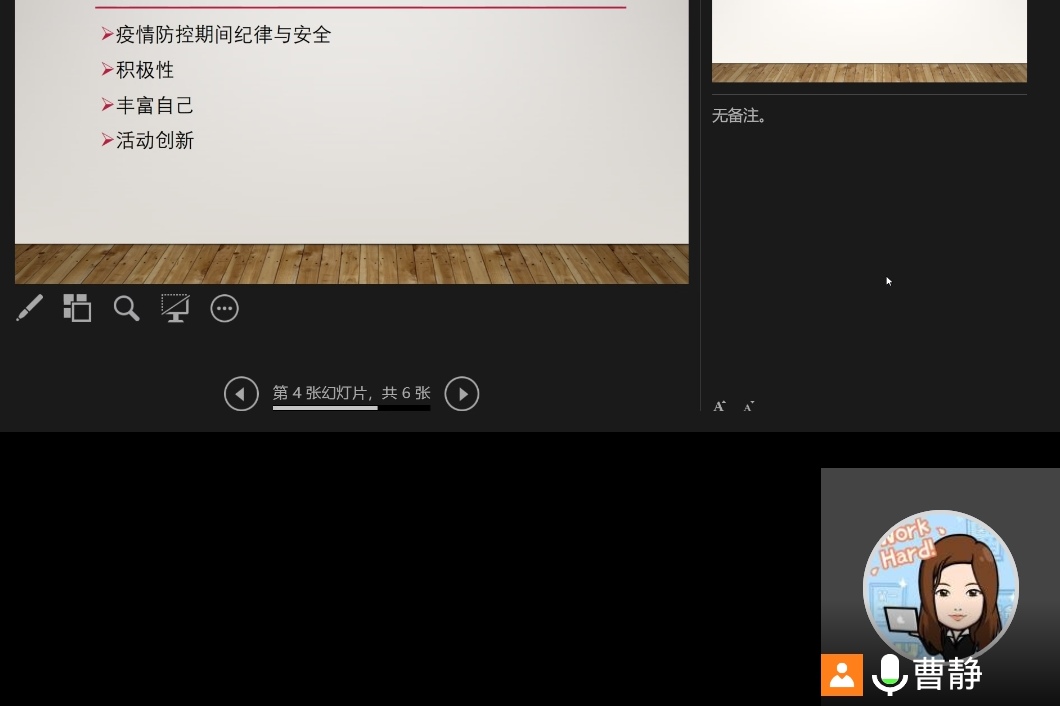This screenshot has height=706, width=1060.
Task: Click the orange participant icon
Action: click(842, 675)
